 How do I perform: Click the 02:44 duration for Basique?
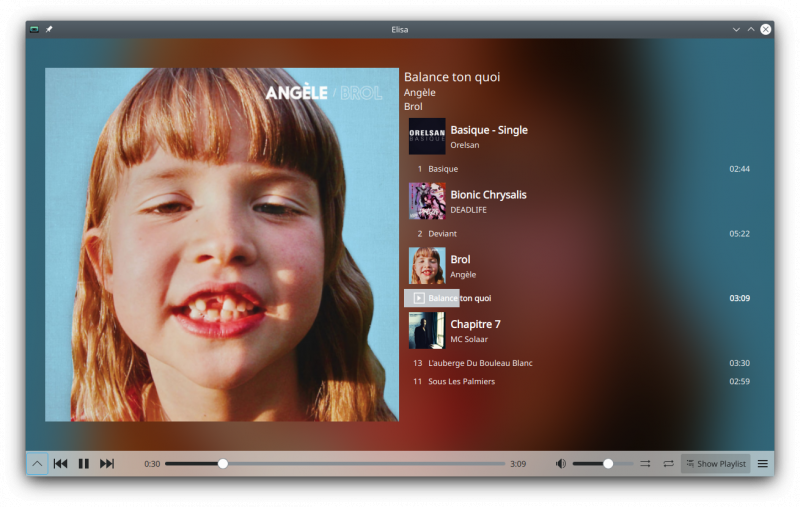click(x=739, y=169)
